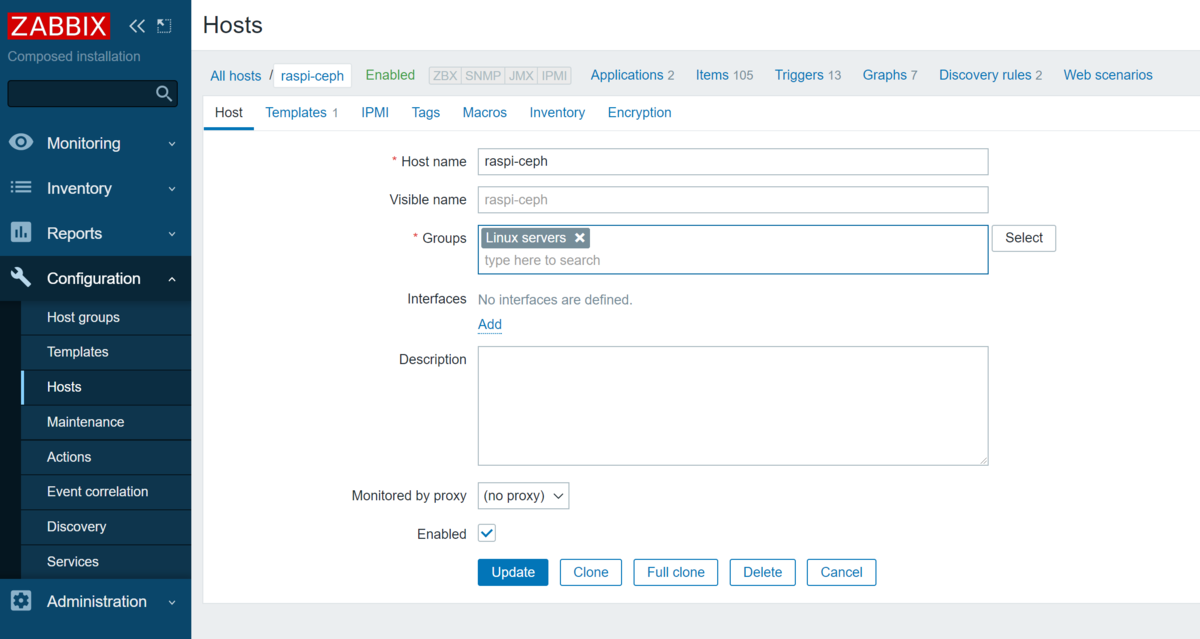Open the Templates tab
Screen dimensions: 1200x639
pos(296,113)
